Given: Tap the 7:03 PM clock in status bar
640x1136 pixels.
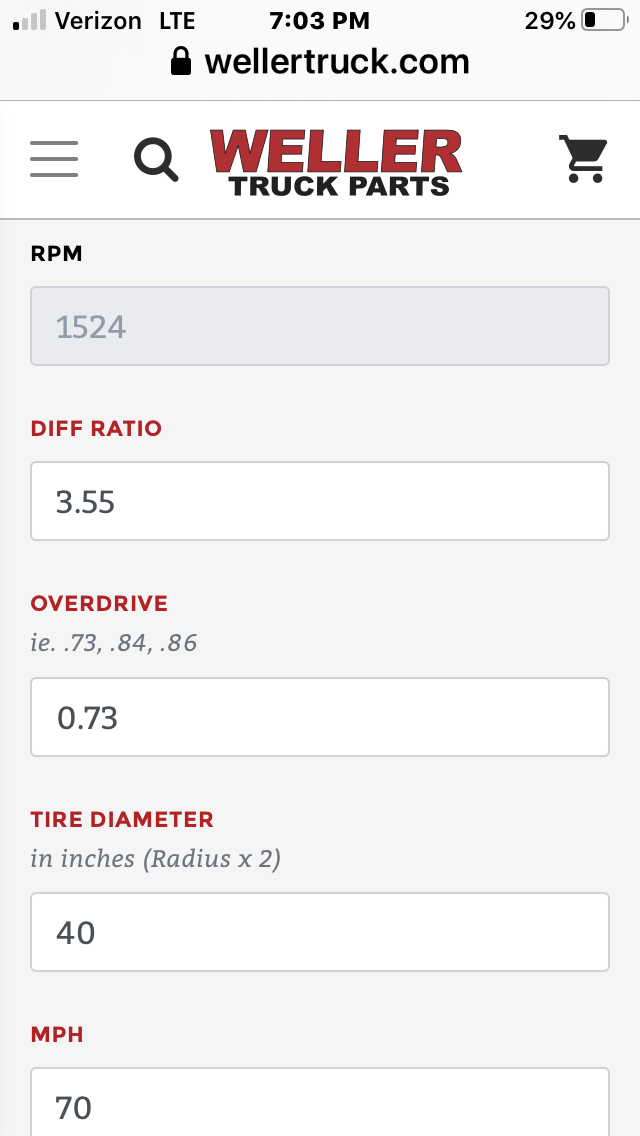Looking at the screenshot, I should click(320, 20).
